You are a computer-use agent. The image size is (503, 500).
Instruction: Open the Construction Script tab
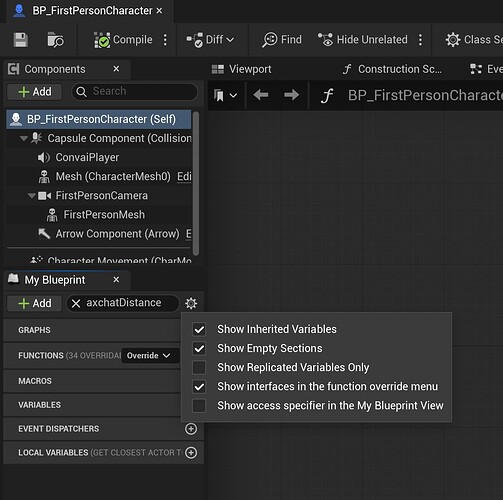tap(392, 69)
